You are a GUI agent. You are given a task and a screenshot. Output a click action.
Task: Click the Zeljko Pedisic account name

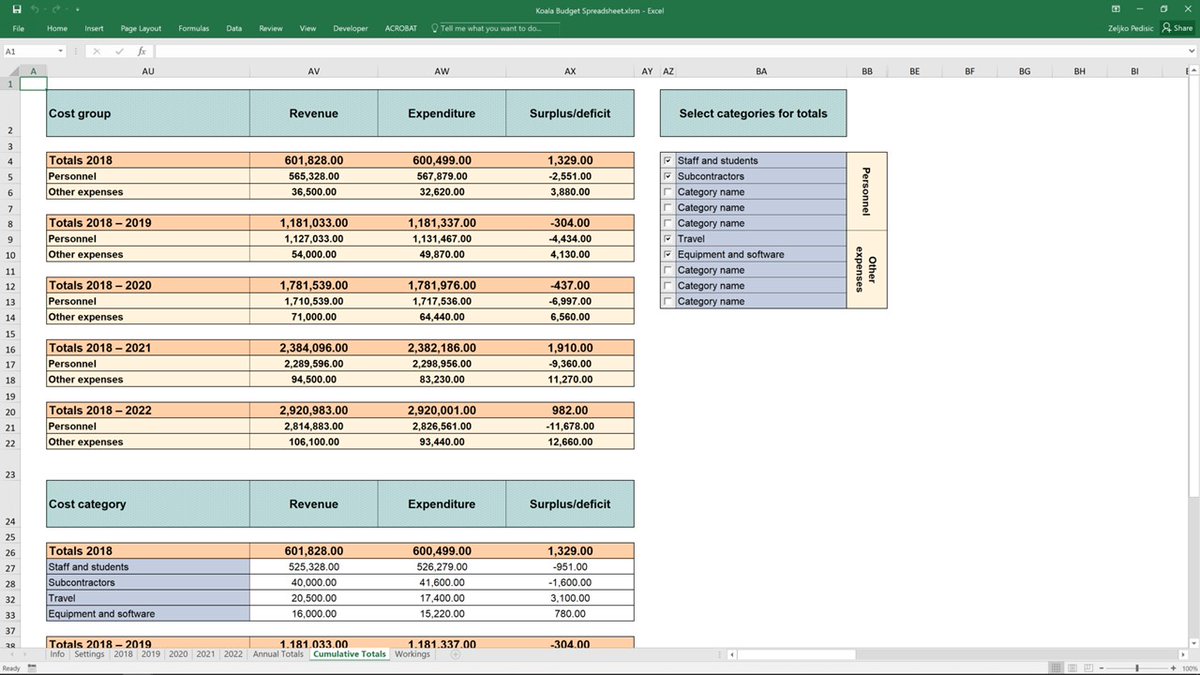pyautogui.click(x=1129, y=28)
